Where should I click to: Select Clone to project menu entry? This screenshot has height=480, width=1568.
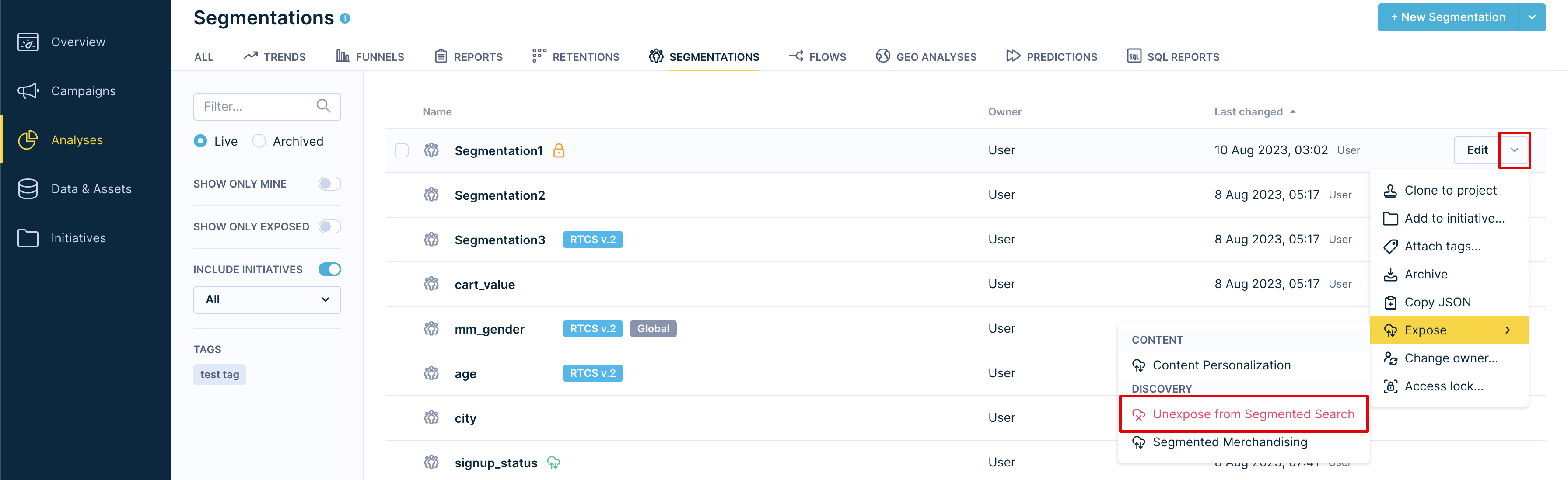coord(1449,191)
